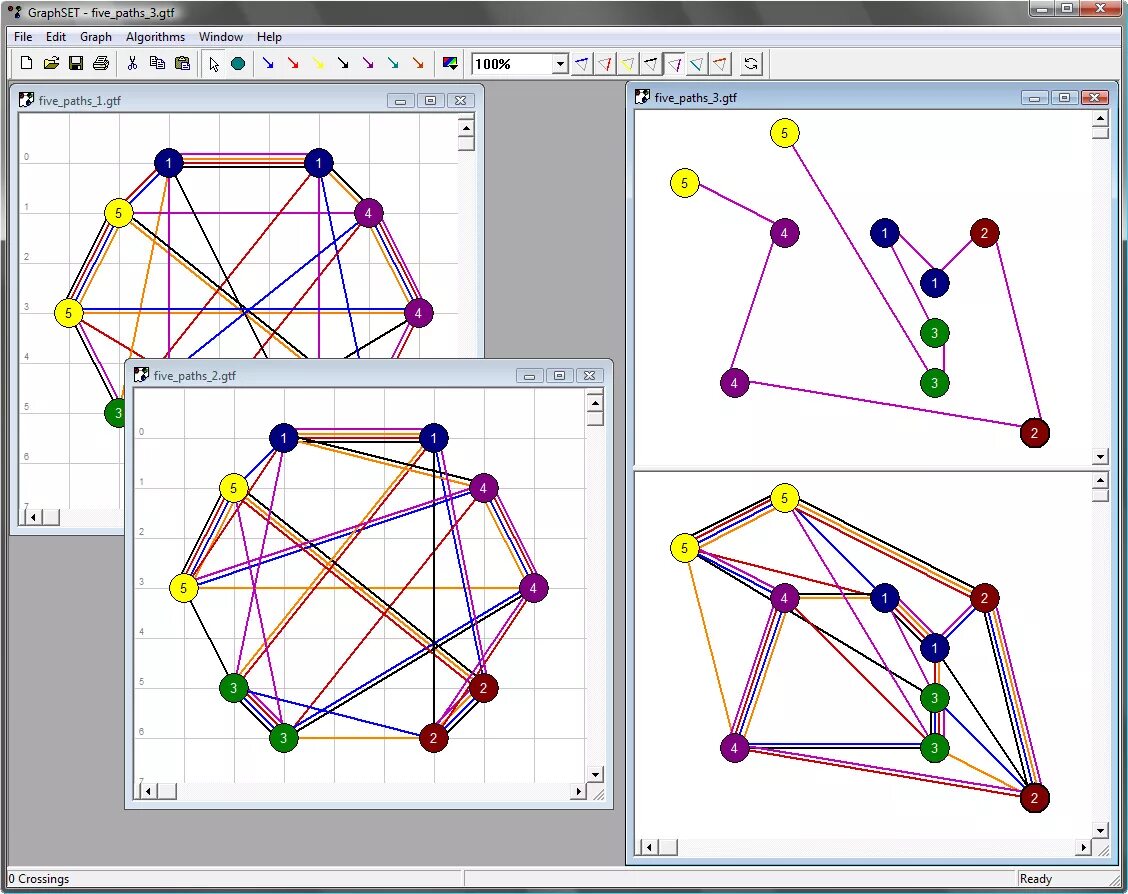Click the five_paths_1.gtf window document icon

point(27,100)
